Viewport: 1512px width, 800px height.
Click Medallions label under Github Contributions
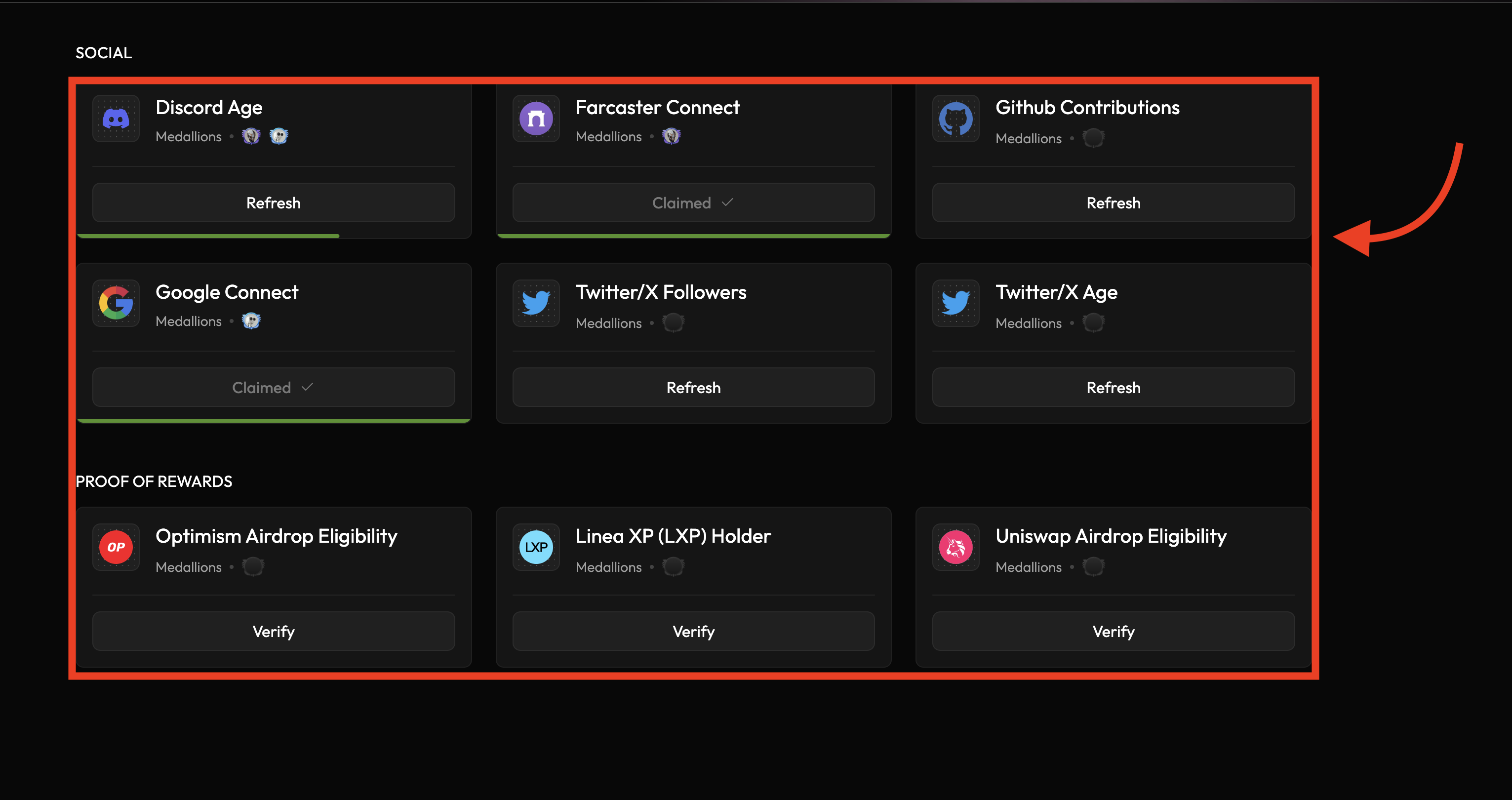[x=1029, y=138]
